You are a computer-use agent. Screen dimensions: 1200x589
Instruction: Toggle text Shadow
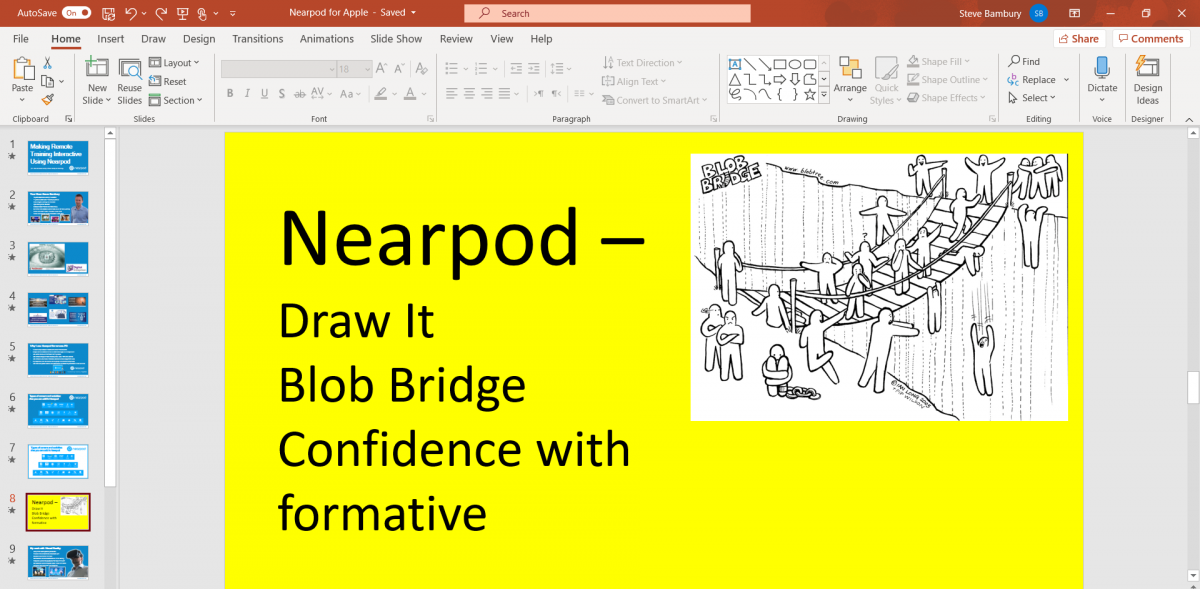point(284,93)
